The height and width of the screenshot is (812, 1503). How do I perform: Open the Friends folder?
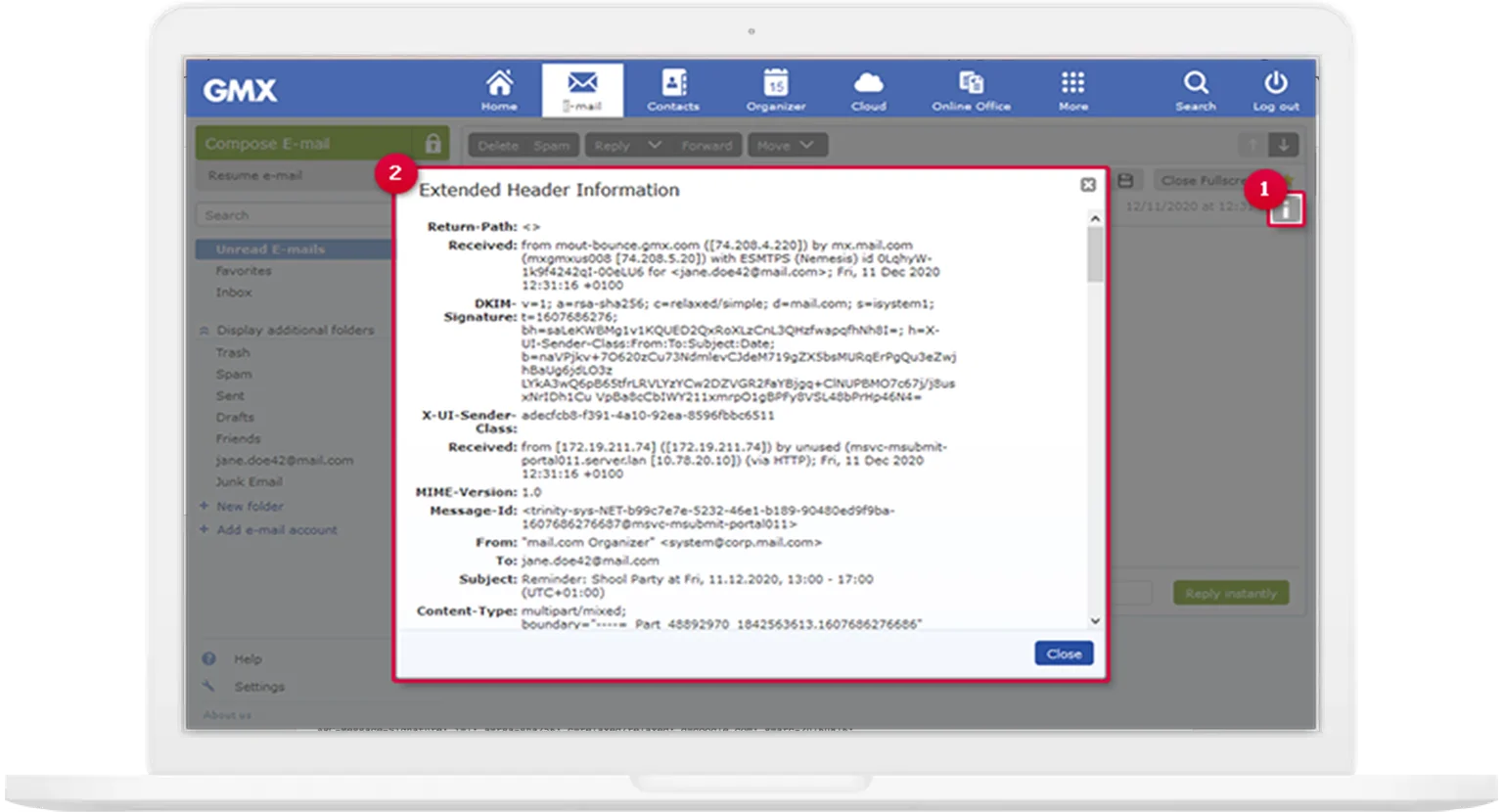[239, 438]
